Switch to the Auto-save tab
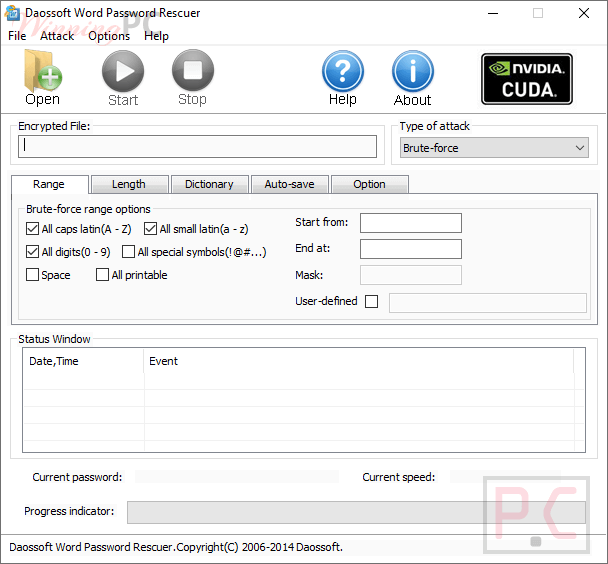This screenshot has width=608, height=564. click(290, 184)
